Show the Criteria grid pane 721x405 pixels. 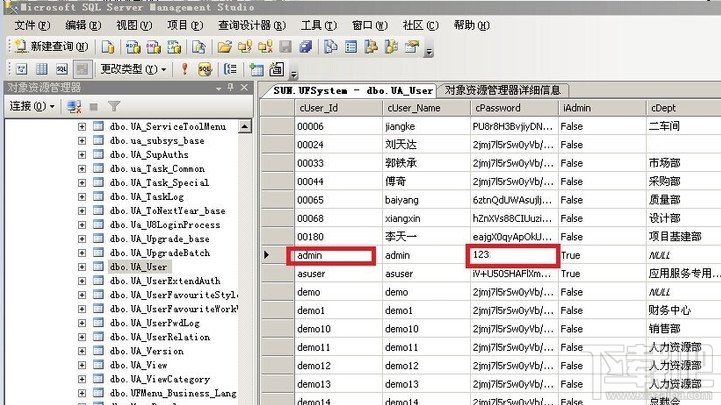pos(41,69)
